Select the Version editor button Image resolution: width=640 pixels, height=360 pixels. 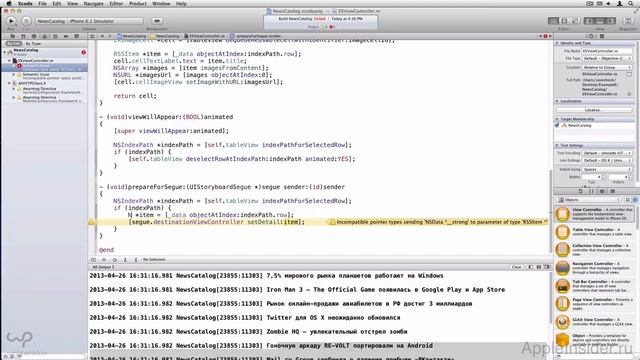point(576,21)
